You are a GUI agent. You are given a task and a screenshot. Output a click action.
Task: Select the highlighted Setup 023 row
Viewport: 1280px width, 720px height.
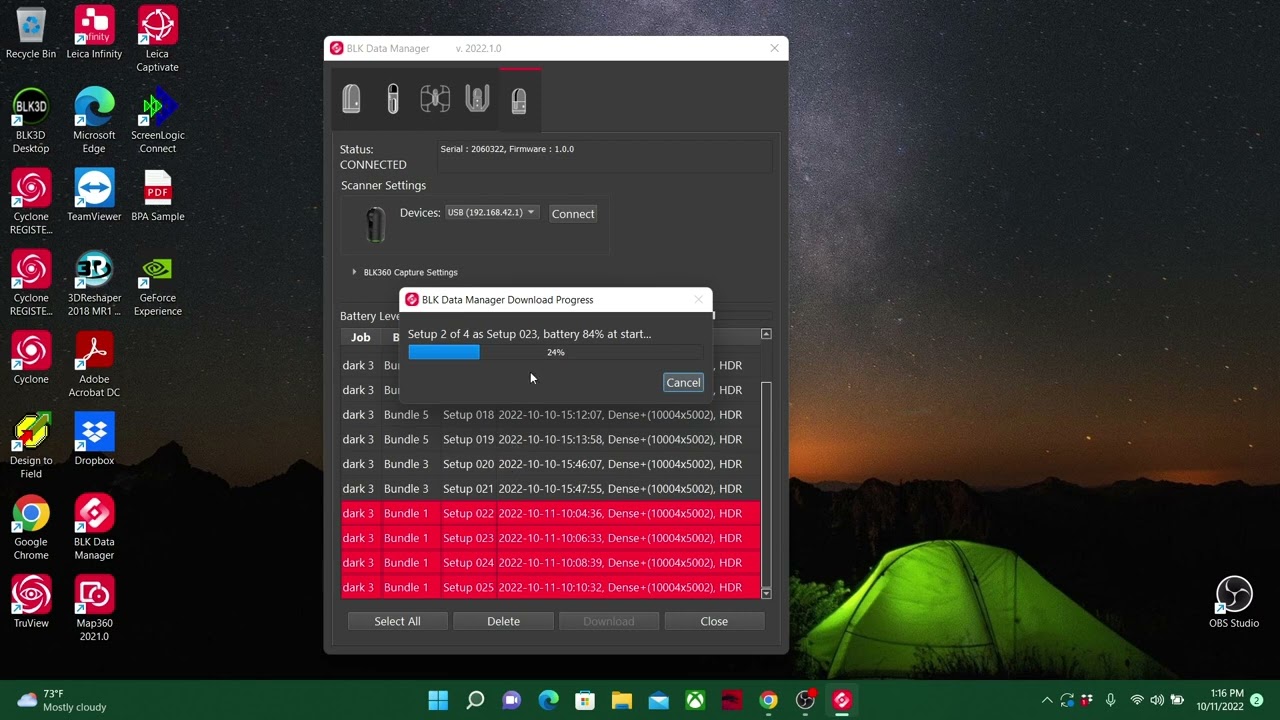pos(550,538)
